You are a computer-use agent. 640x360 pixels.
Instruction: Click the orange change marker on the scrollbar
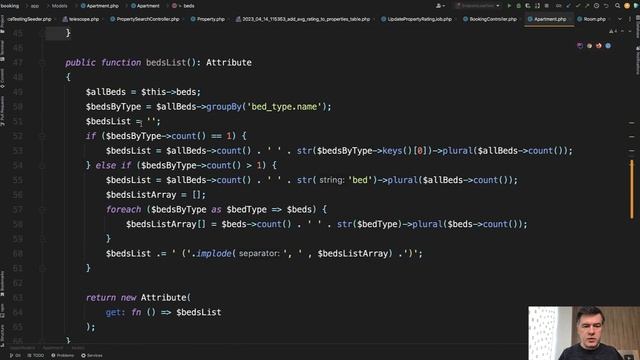[632, 189]
